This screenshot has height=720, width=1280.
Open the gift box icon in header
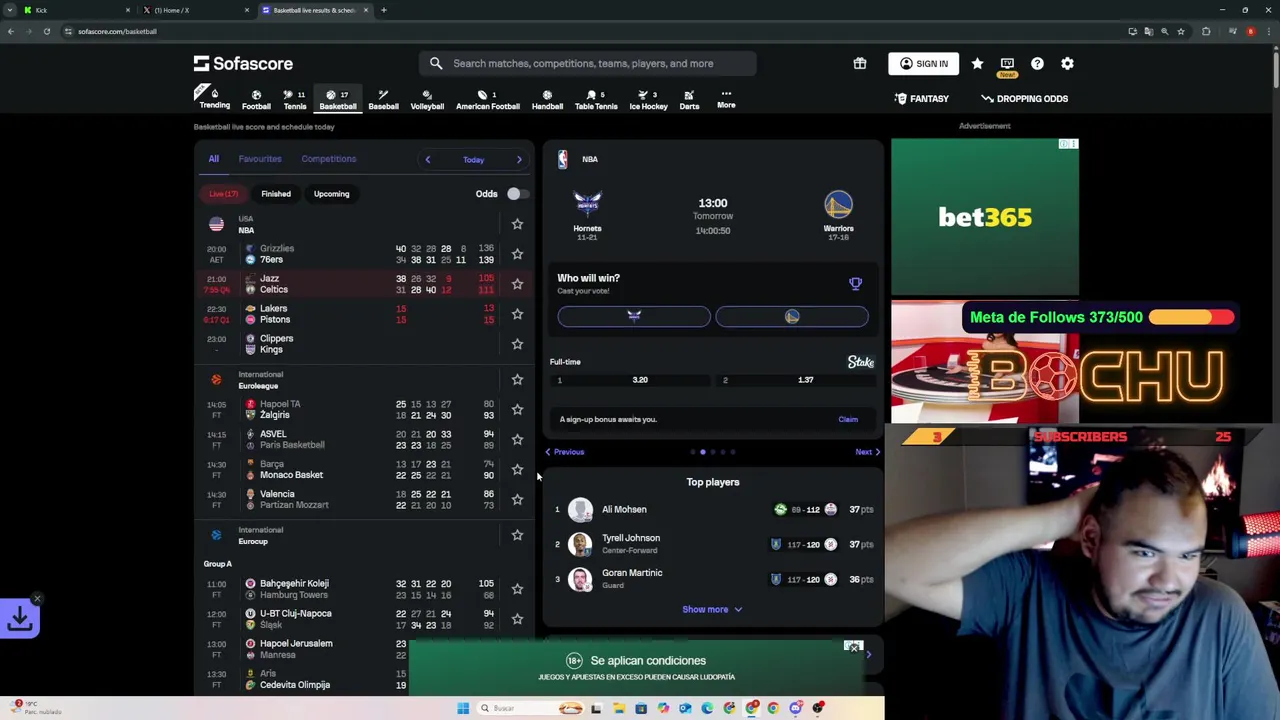(859, 63)
